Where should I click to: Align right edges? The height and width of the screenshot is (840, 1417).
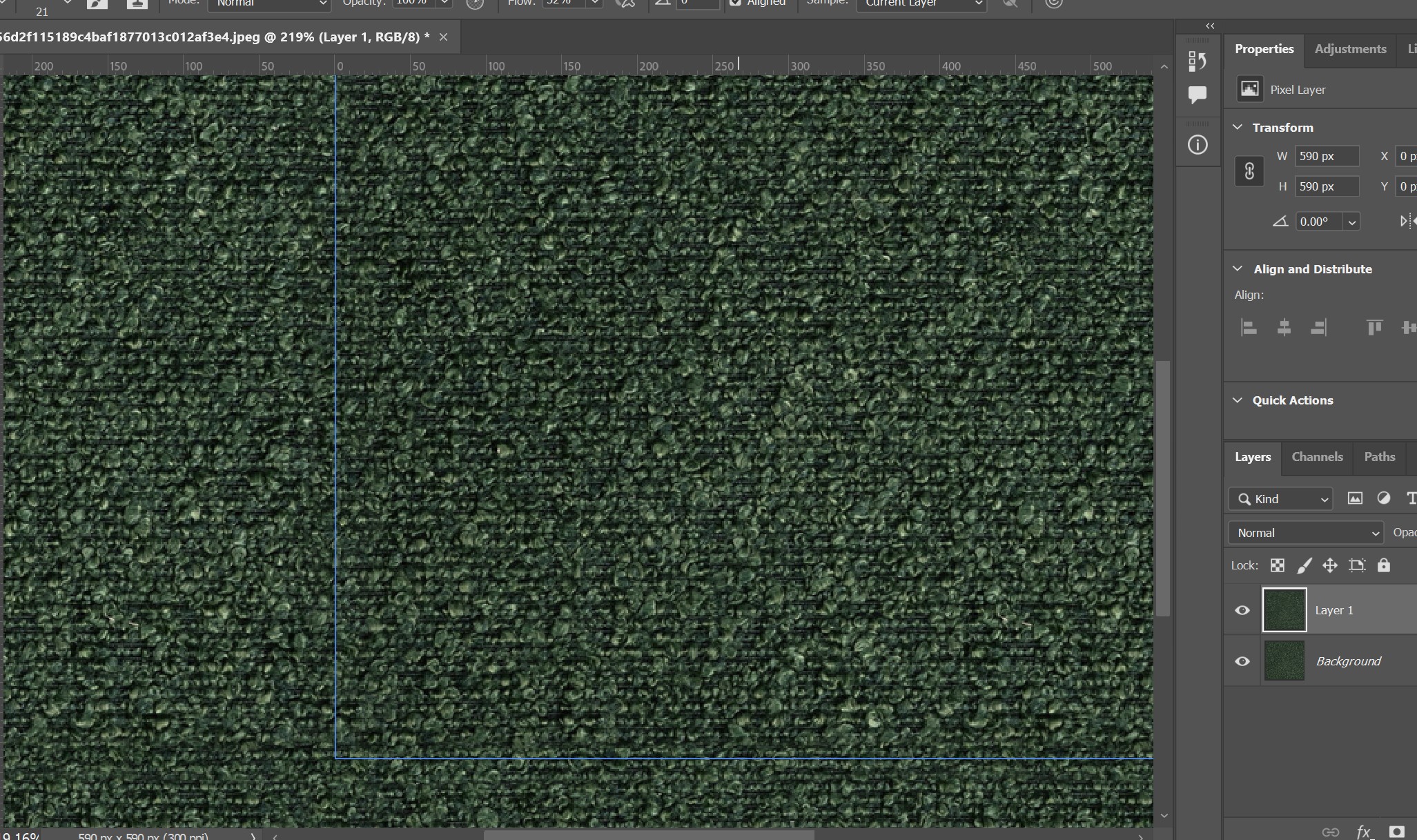coord(1318,327)
